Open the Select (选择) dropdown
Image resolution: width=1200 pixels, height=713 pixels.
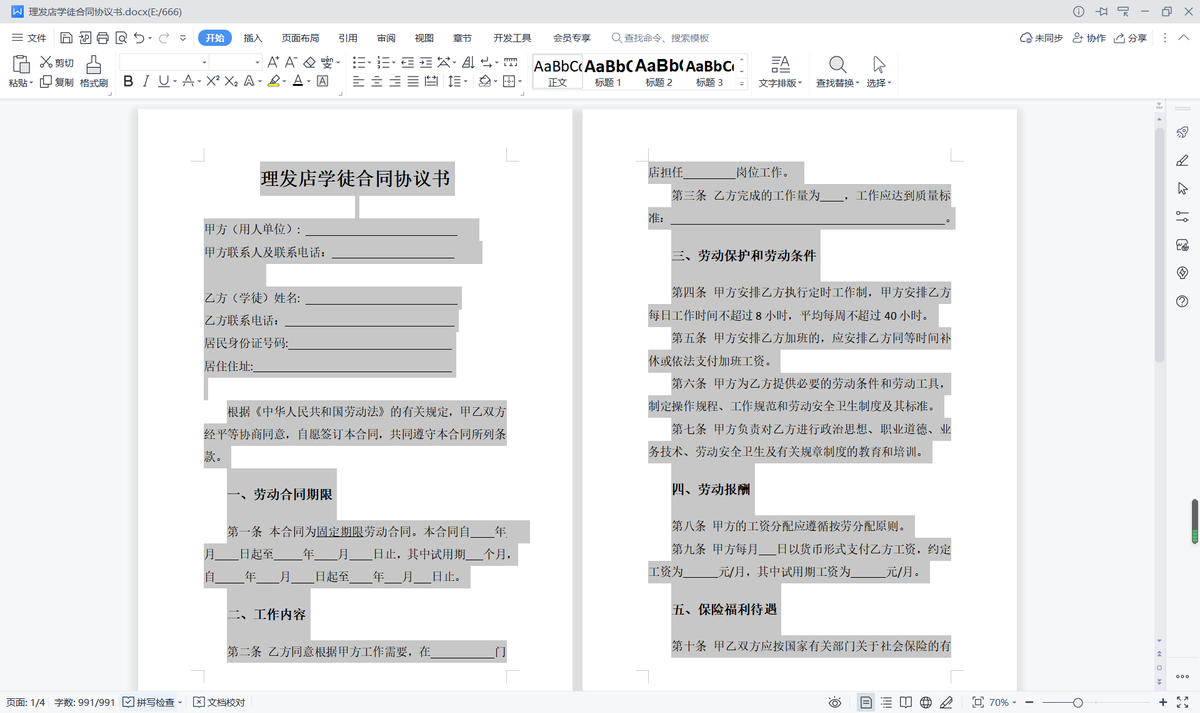879,83
